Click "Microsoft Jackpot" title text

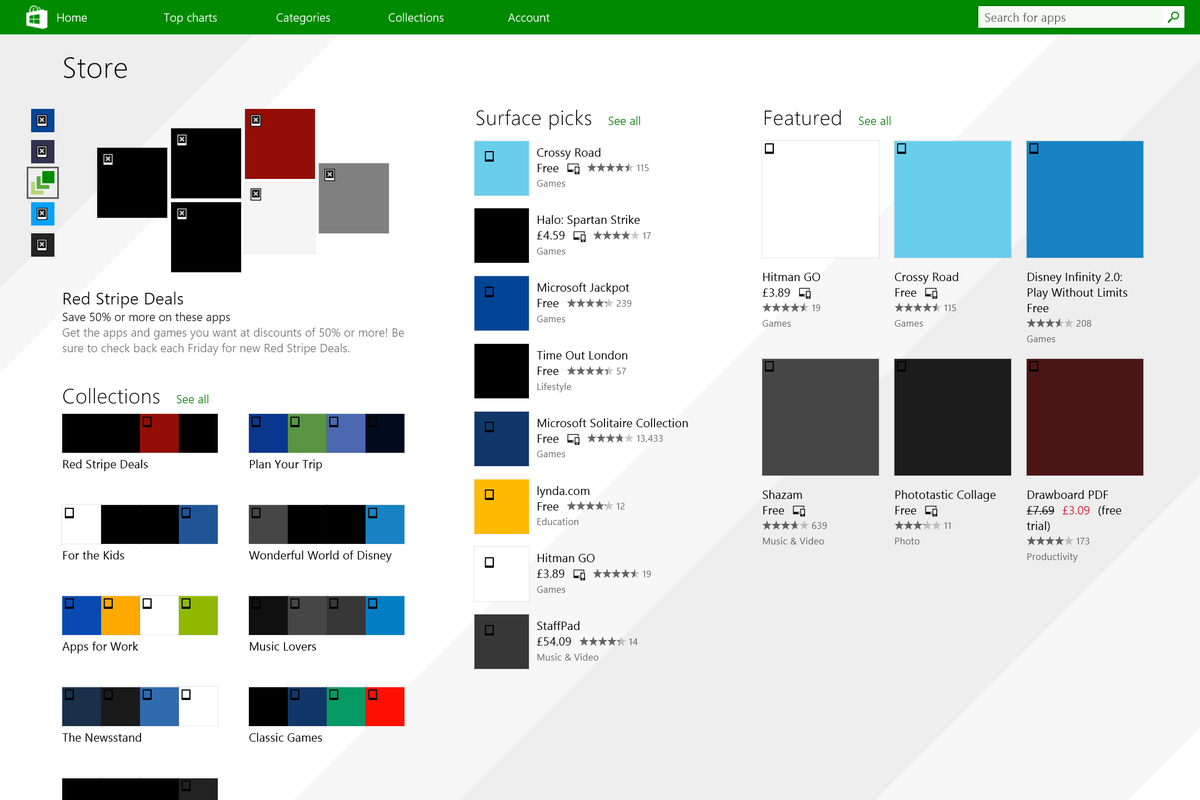click(x=583, y=288)
